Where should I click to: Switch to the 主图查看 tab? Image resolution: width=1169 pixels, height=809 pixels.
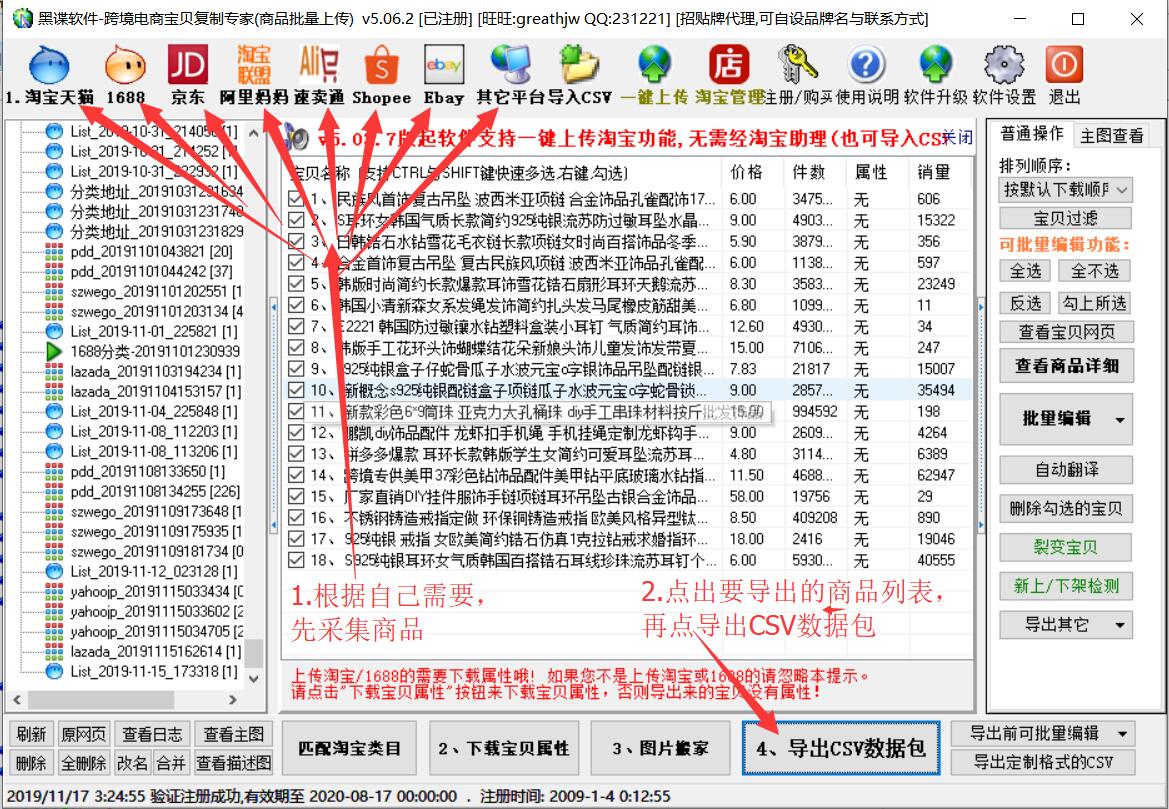(1111, 136)
